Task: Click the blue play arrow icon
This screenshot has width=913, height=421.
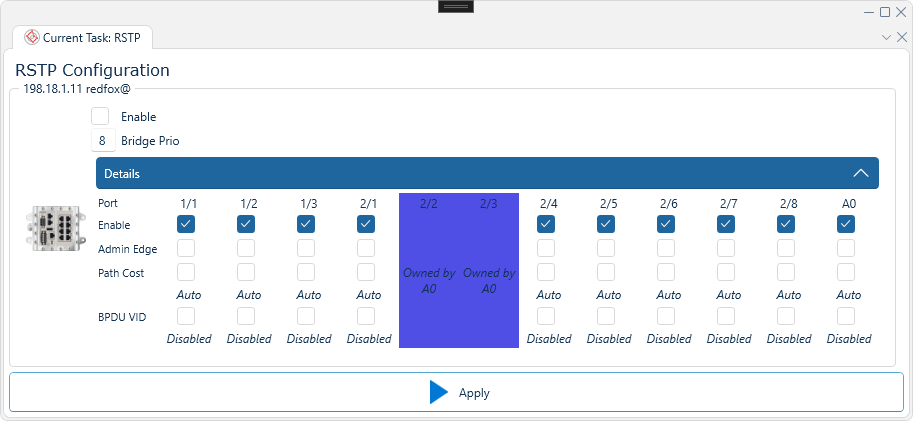Action: (x=439, y=392)
